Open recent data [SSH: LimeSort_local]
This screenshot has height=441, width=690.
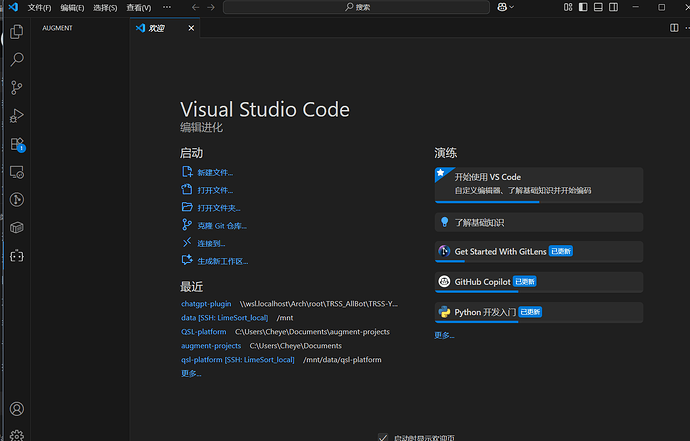(x=224, y=318)
